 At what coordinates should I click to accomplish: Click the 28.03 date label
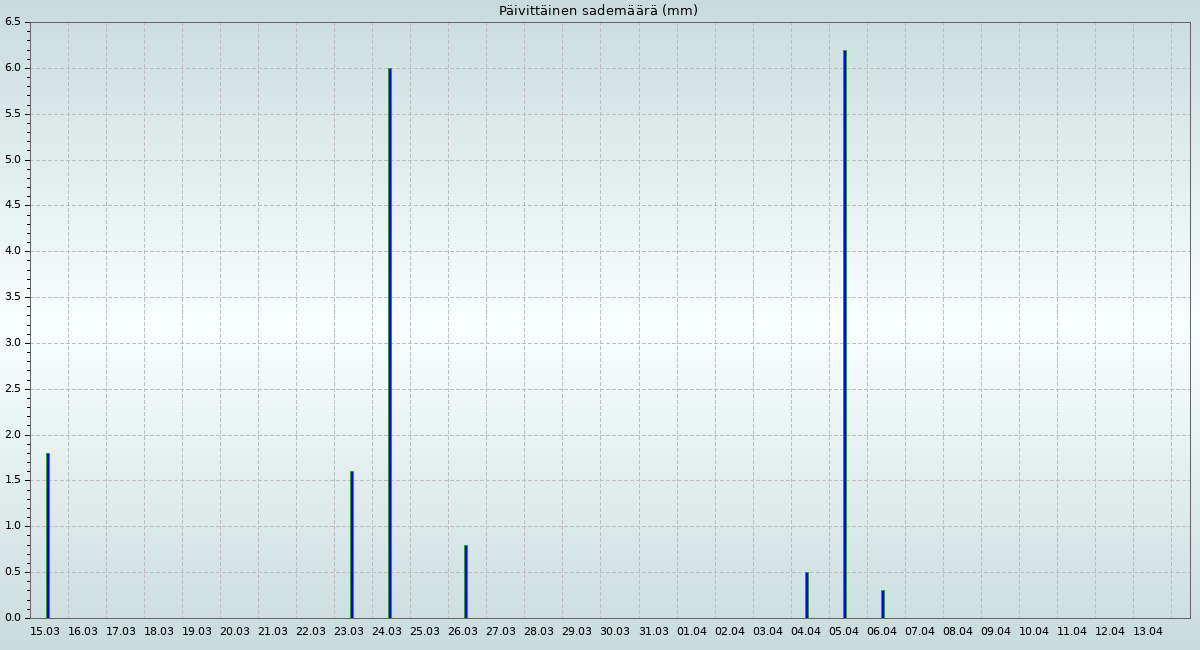(x=539, y=632)
